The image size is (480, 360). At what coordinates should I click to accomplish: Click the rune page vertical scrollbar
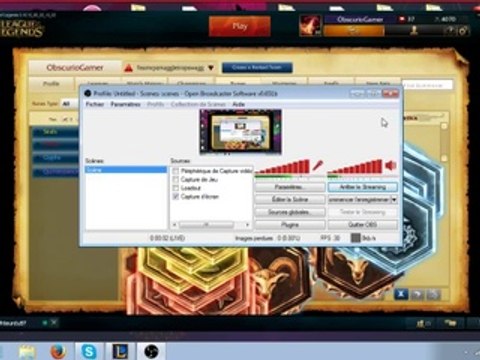pyautogui.click(x=444, y=143)
